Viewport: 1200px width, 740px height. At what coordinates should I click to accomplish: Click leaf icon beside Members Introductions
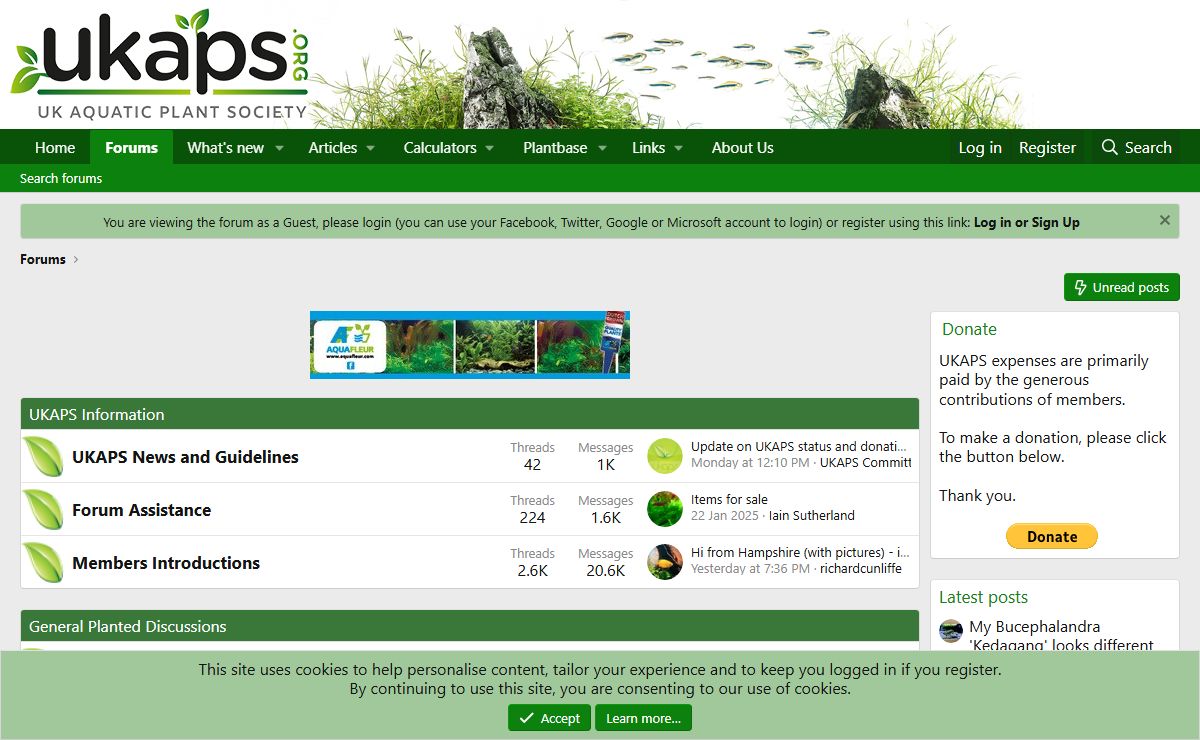pyautogui.click(x=43, y=563)
